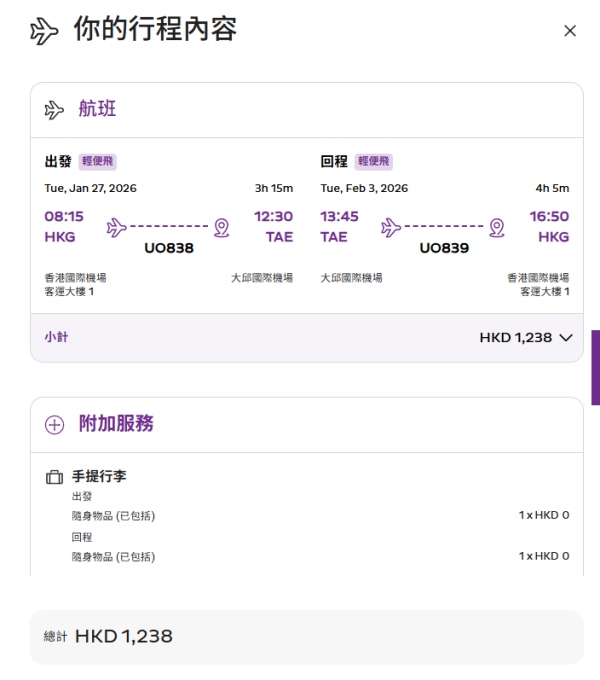Expand the 小計 HKD 1,238 chevron

(566, 337)
